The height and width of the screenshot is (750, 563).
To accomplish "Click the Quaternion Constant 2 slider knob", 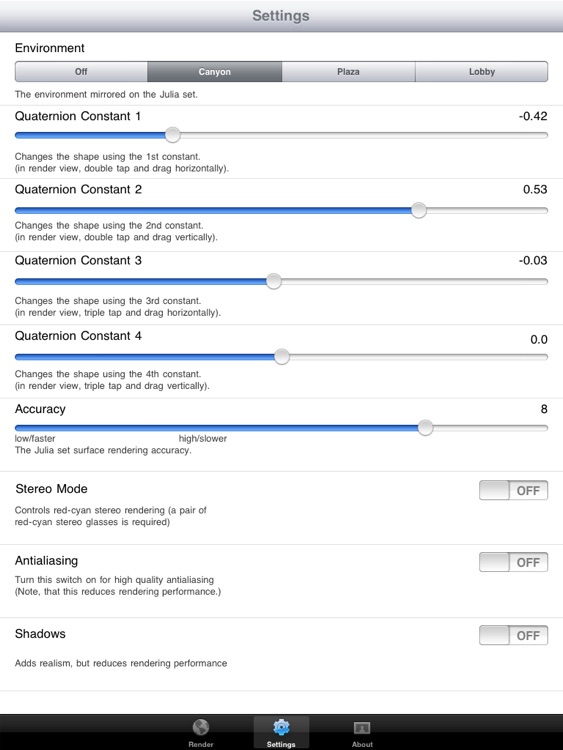I will [x=419, y=210].
